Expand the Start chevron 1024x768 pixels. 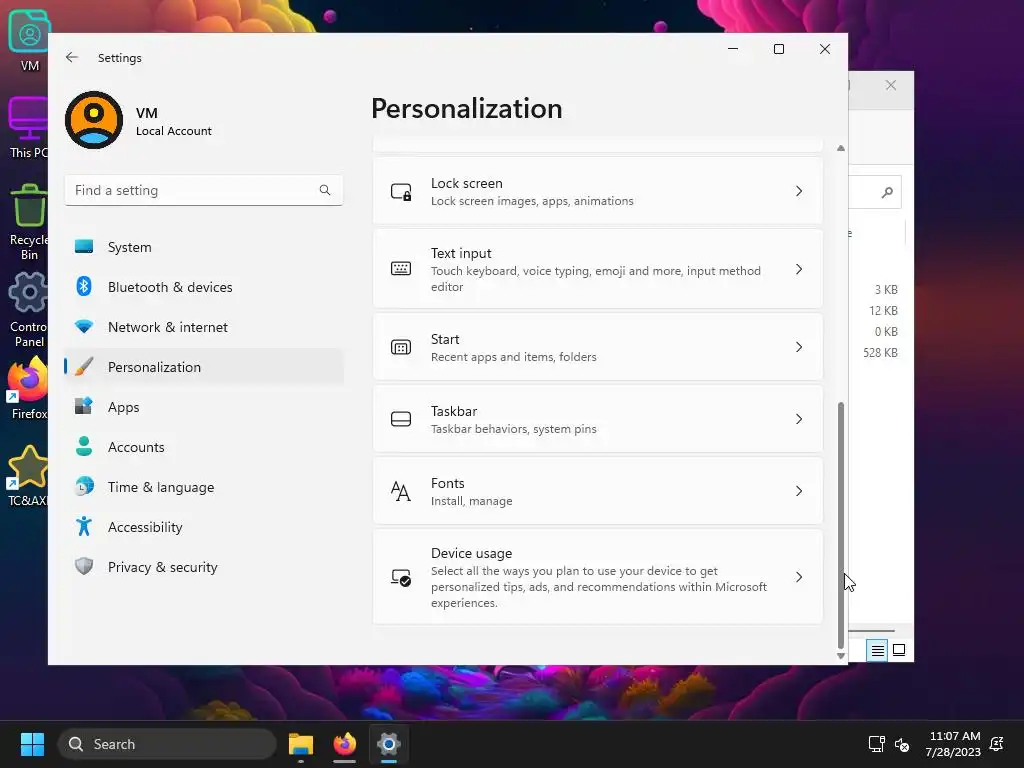click(x=799, y=347)
